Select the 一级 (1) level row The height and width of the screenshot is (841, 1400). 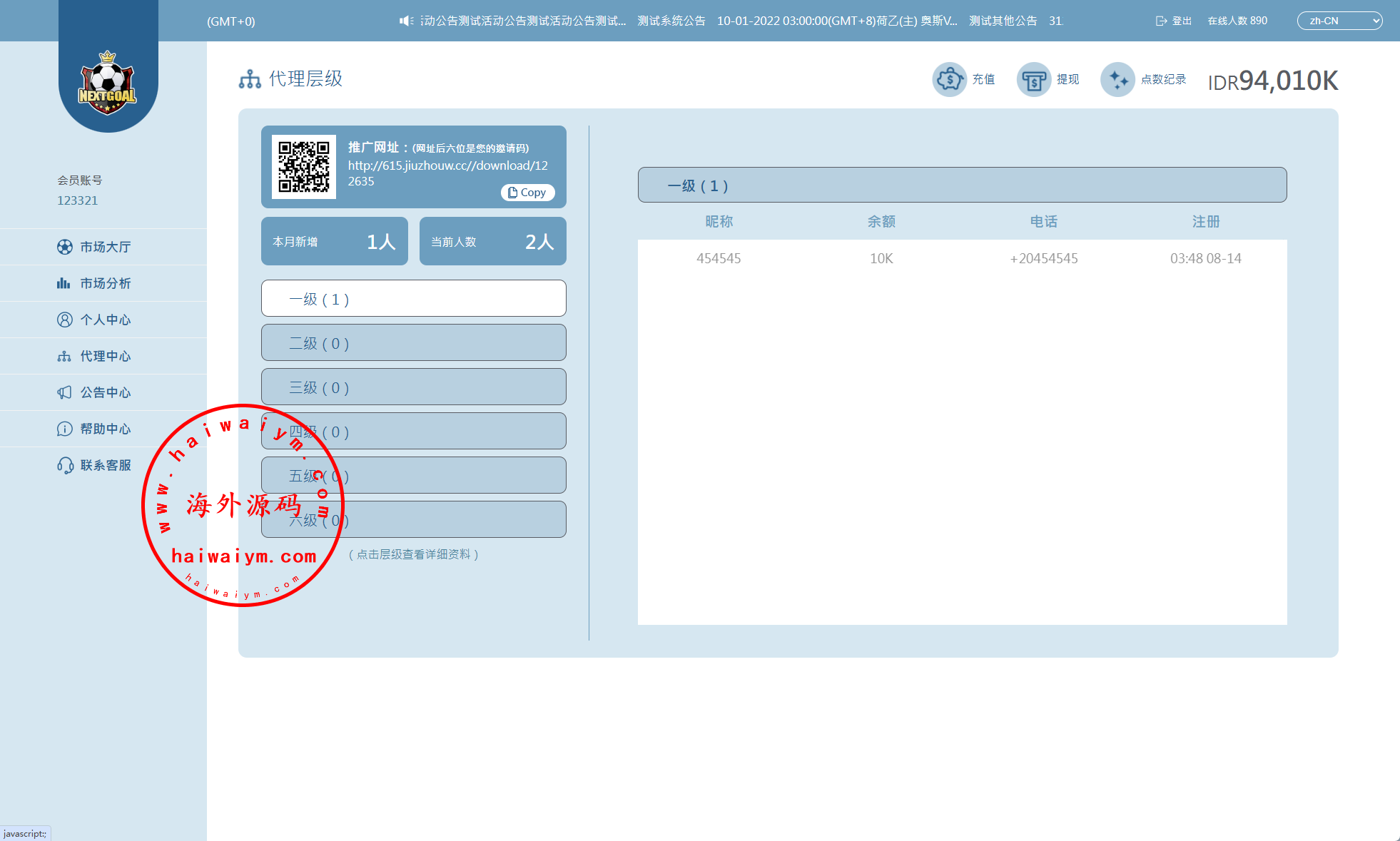pos(413,299)
